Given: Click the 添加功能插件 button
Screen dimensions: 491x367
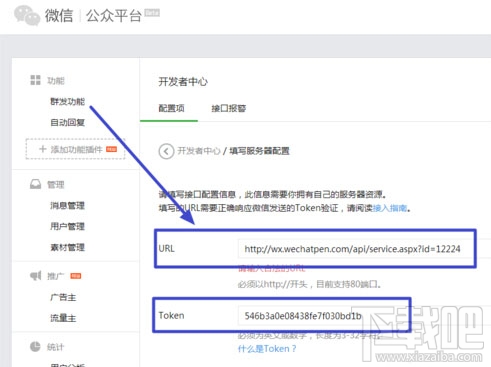Looking at the screenshot, I should pyautogui.click(x=75, y=149).
